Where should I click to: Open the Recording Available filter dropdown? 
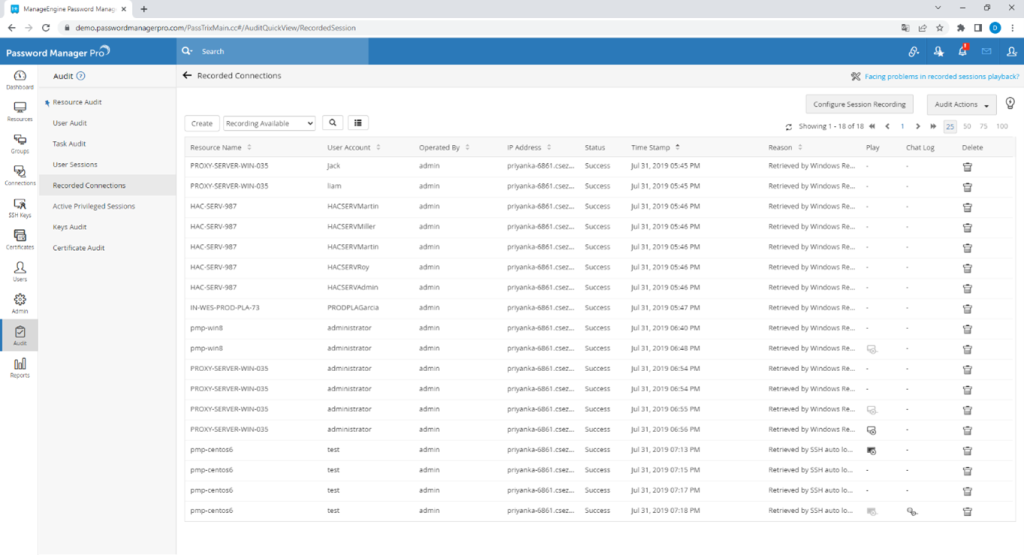point(269,123)
